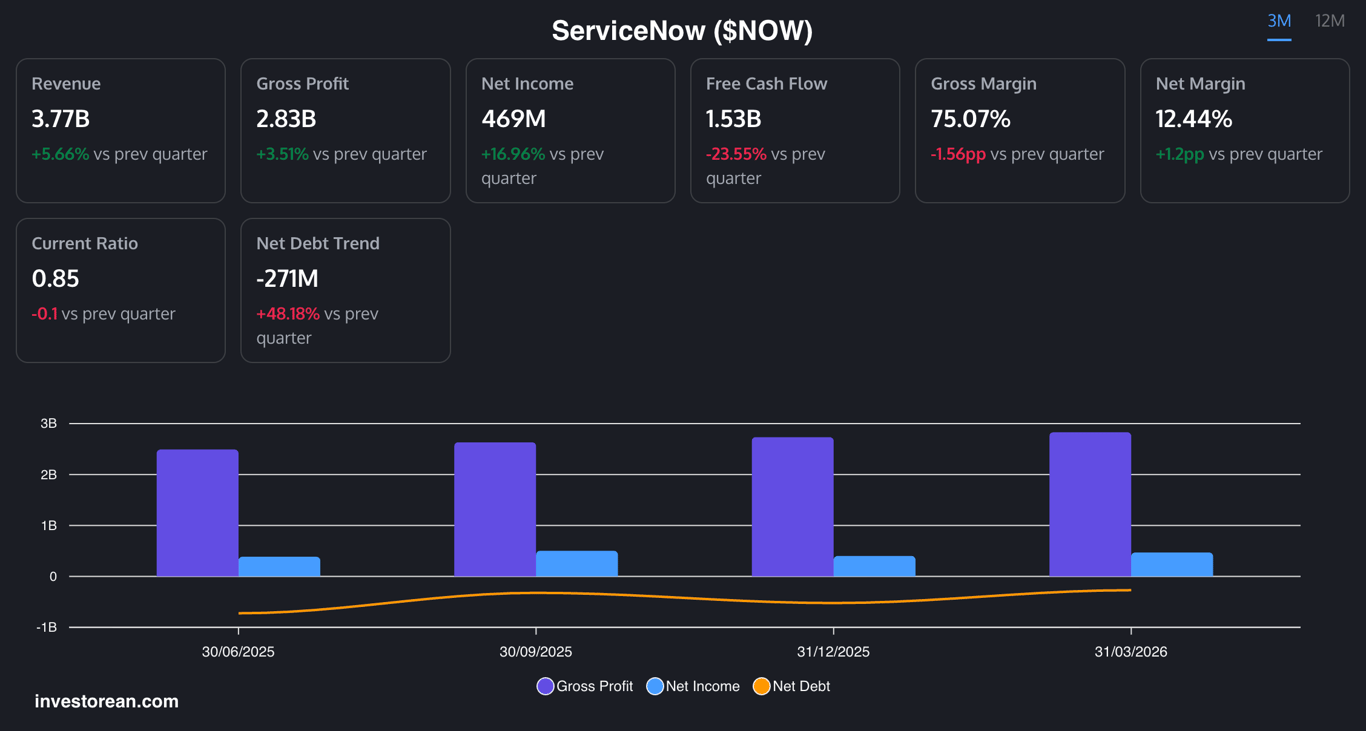1366x731 pixels.
Task: Click the "Revenue" card heading
Action: pos(66,84)
